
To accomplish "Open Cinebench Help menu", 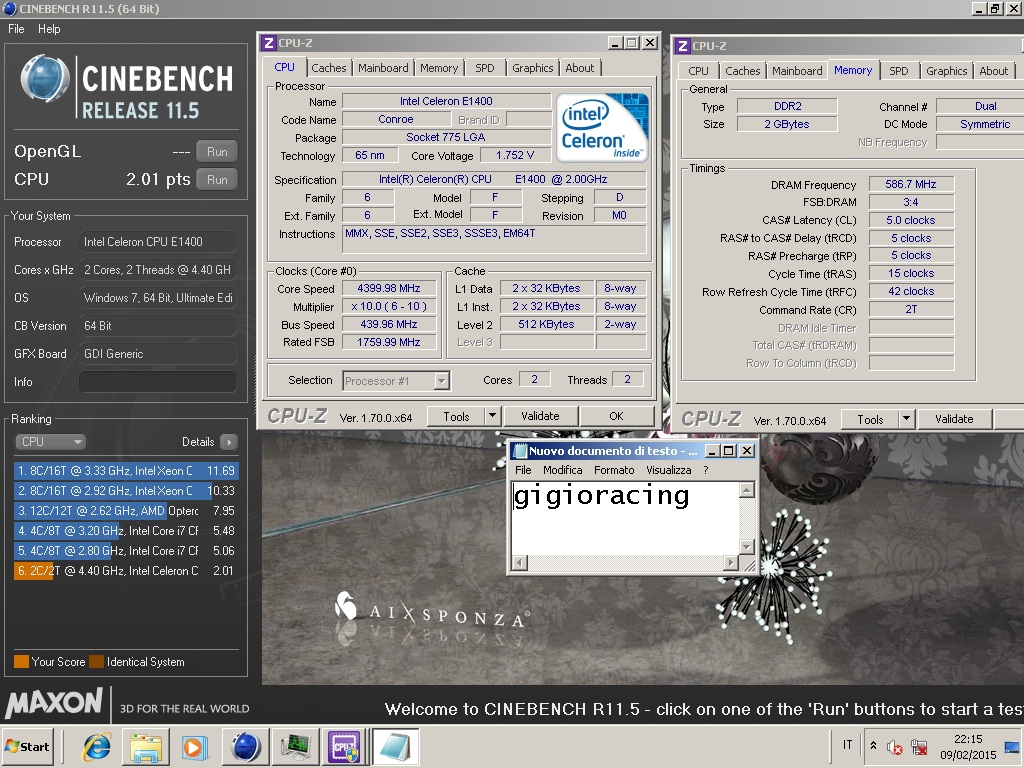I will point(49,29).
